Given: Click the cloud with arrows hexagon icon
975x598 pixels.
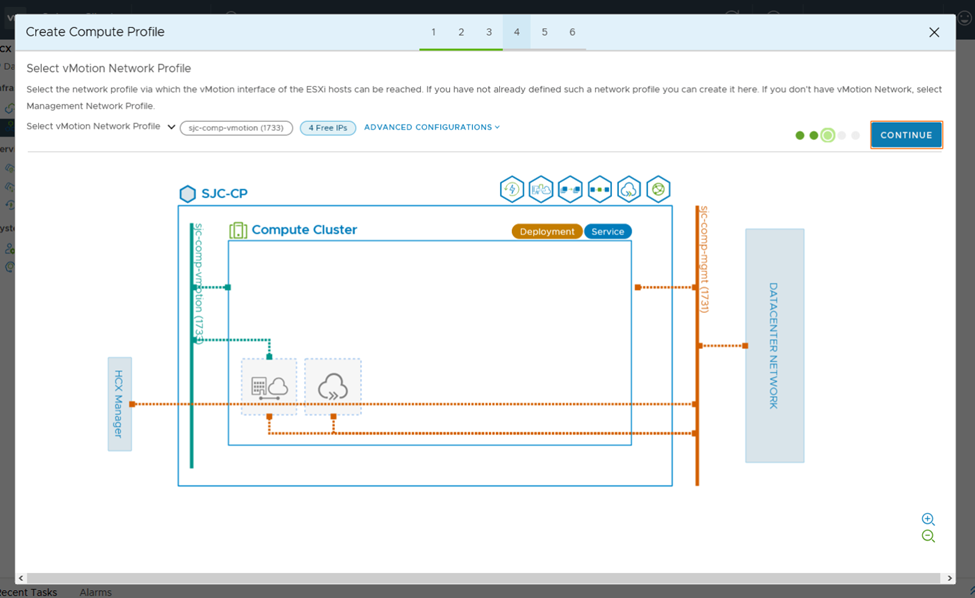Looking at the screenshot, I should pos(629,189).
